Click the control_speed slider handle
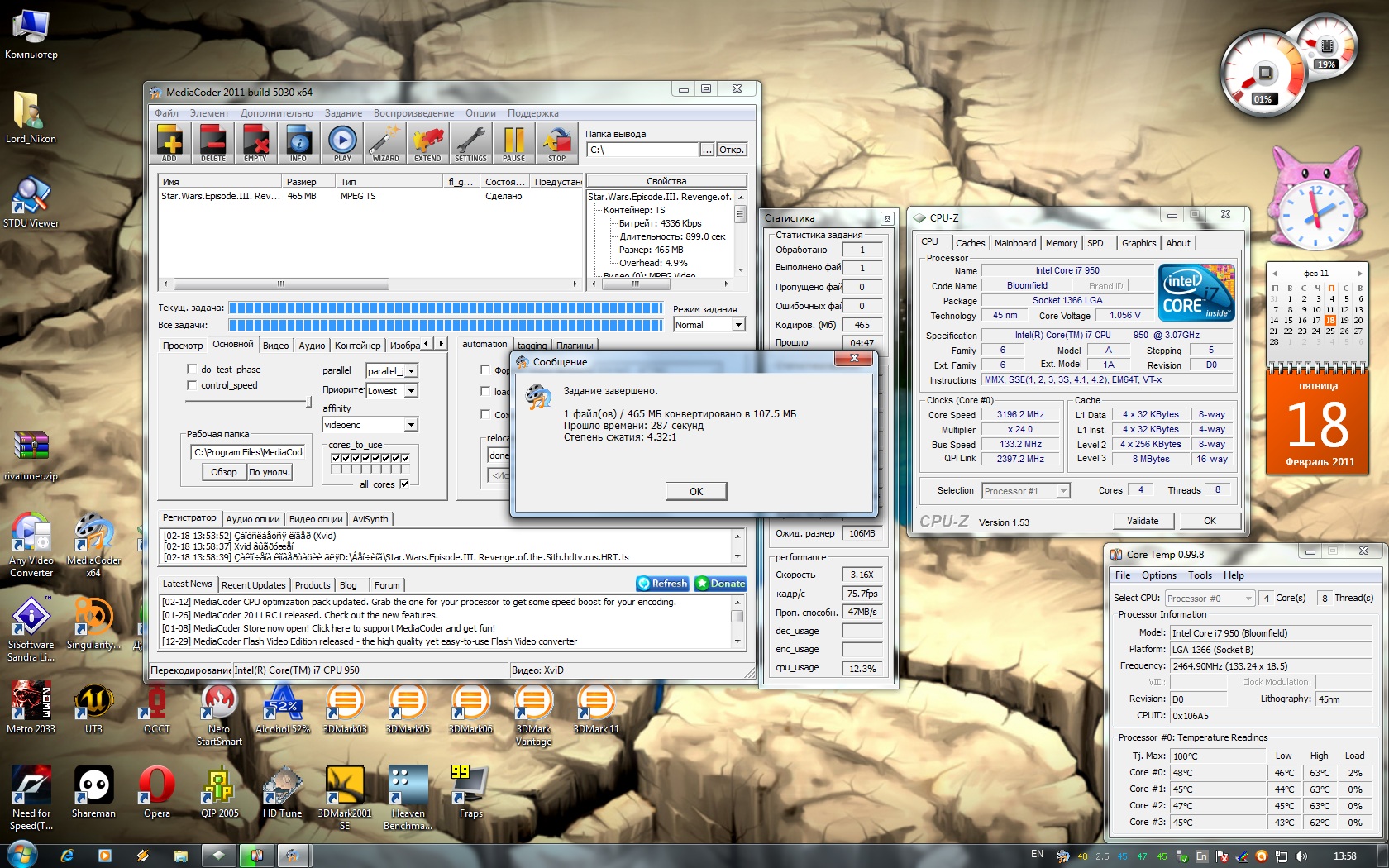Screen dimensions: 1389x868 [x=309, y=402]
